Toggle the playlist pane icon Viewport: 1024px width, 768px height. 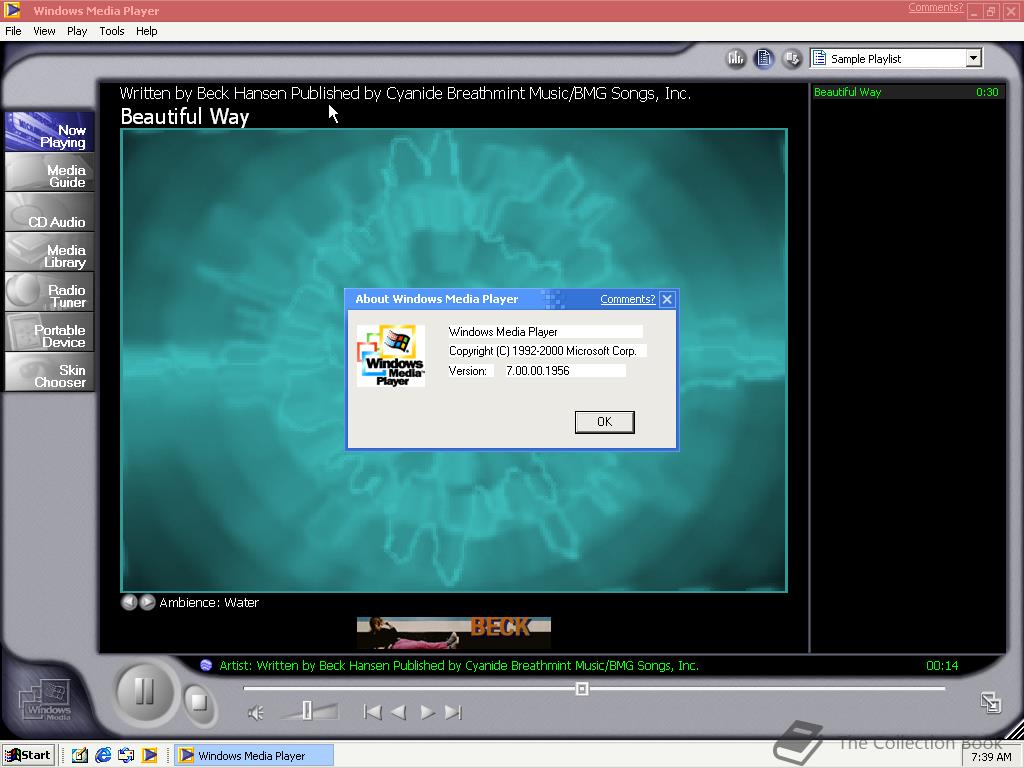(763, 58)
